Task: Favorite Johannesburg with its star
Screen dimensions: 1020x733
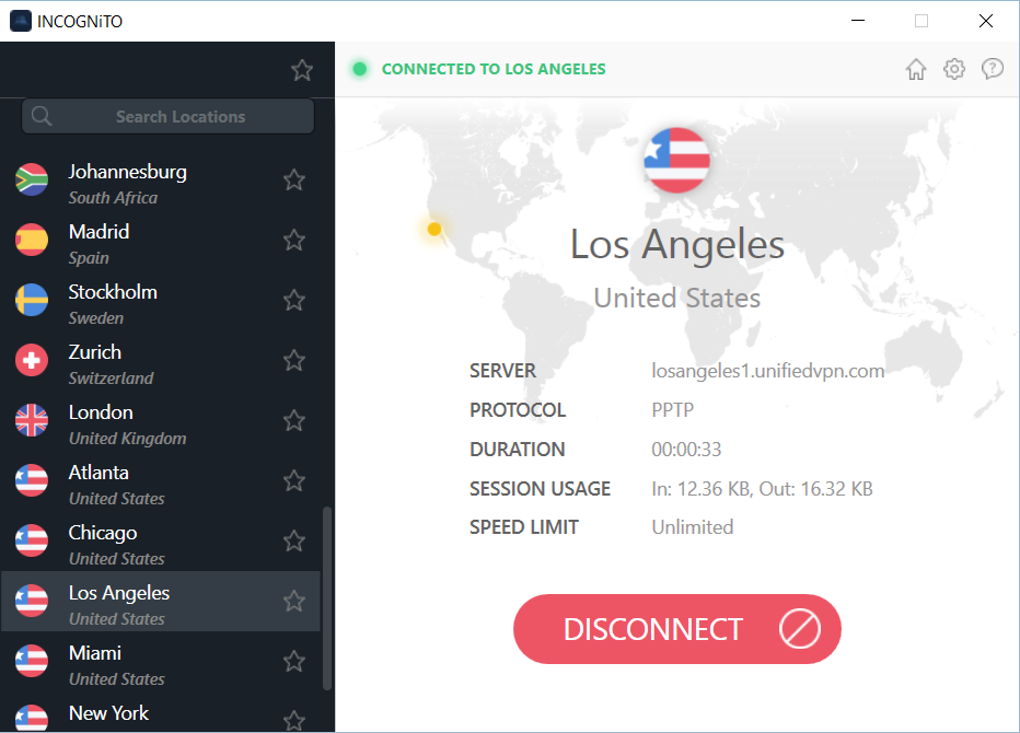Action: pyautogui.click(x=294, y=180)
